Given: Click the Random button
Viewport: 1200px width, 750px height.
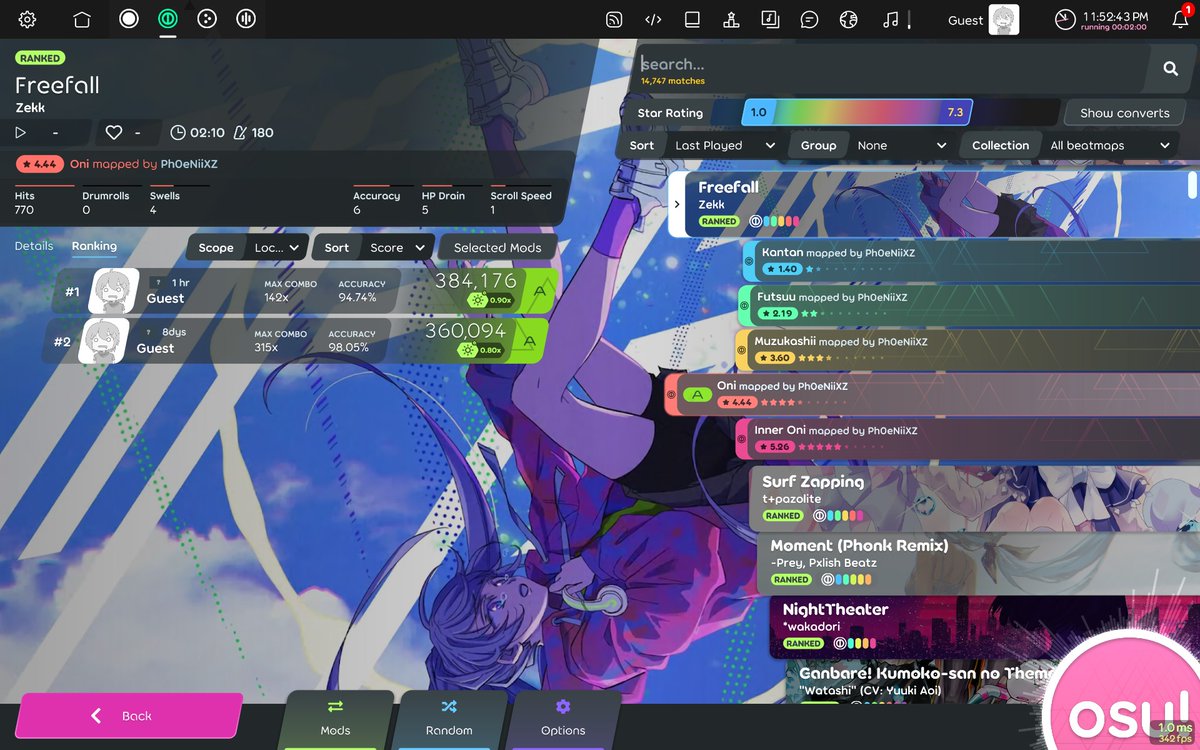Looking at the screenshot, I should 449,720.
